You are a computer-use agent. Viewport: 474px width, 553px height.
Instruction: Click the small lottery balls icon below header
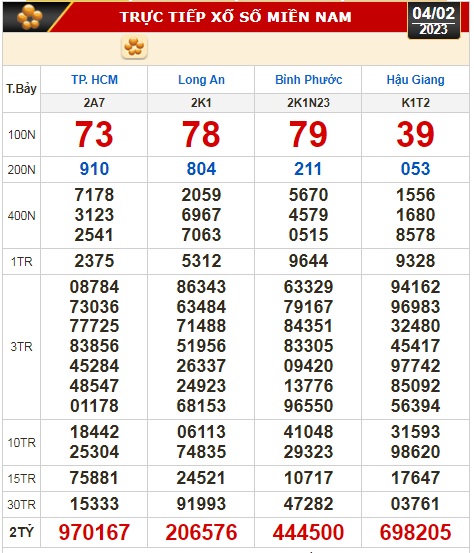click(x=134, y=47)
